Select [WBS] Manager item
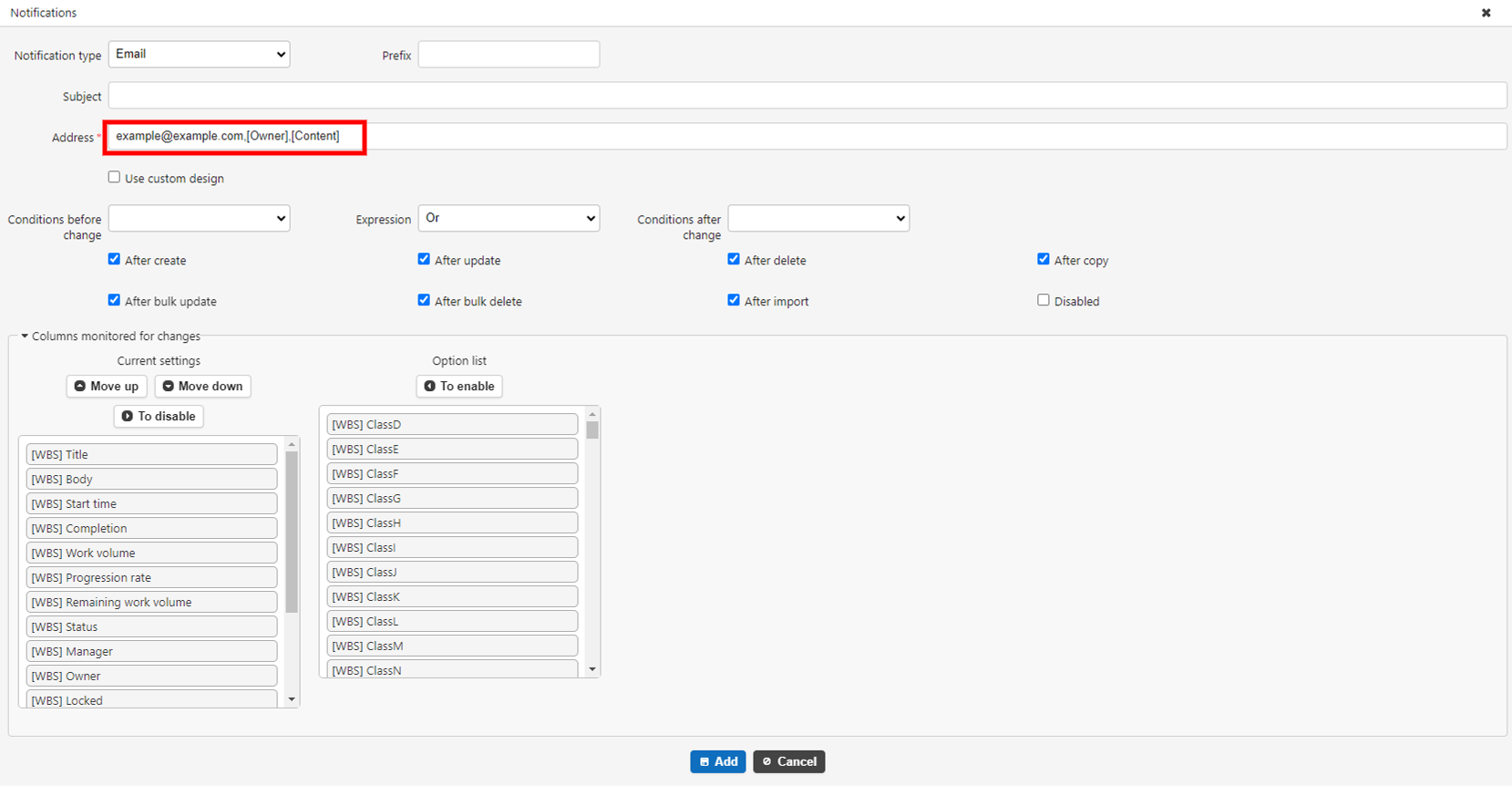The height and width of the screenshot is (786, 1512). (151, 651)
